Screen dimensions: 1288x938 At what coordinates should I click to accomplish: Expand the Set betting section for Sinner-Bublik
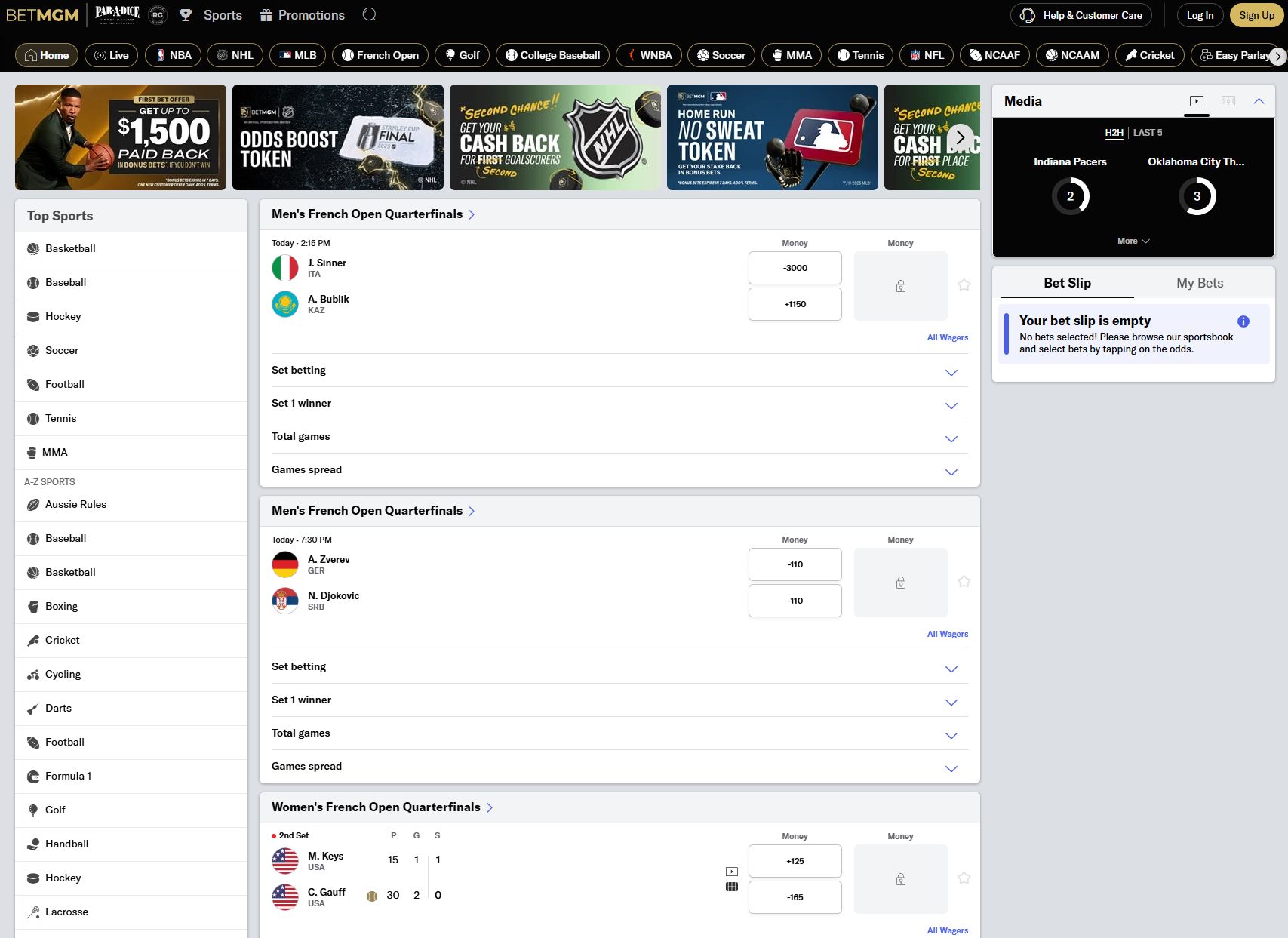[x=951, y=372]
